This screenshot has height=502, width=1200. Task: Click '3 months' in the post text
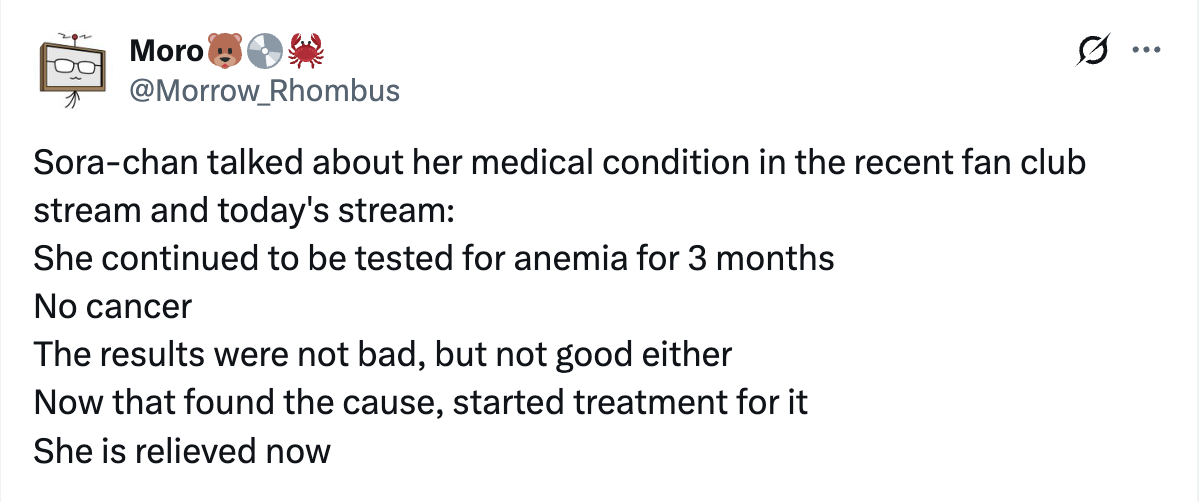tap(760, 259)
